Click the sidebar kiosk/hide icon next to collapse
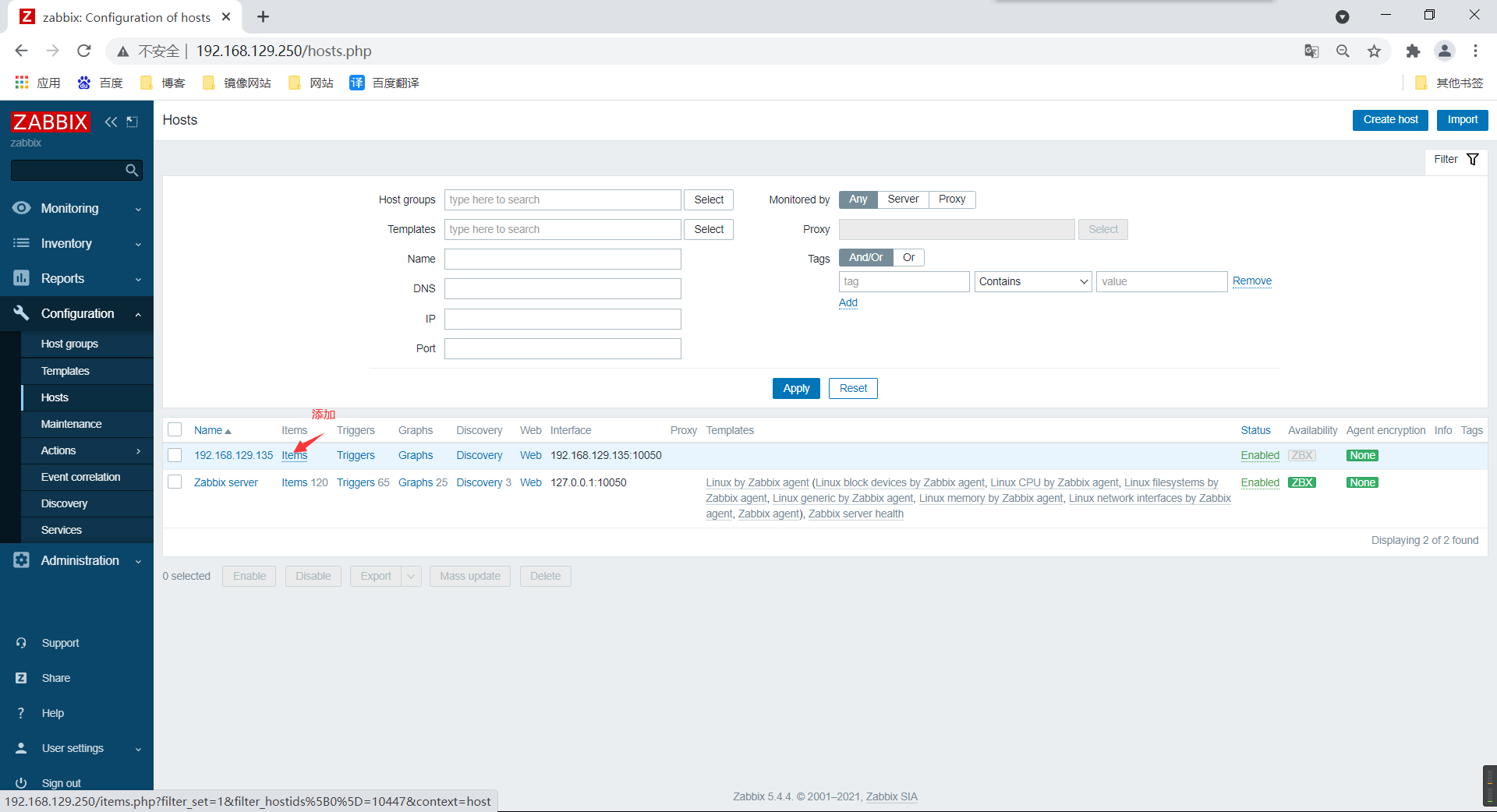 tap(133, 122)
